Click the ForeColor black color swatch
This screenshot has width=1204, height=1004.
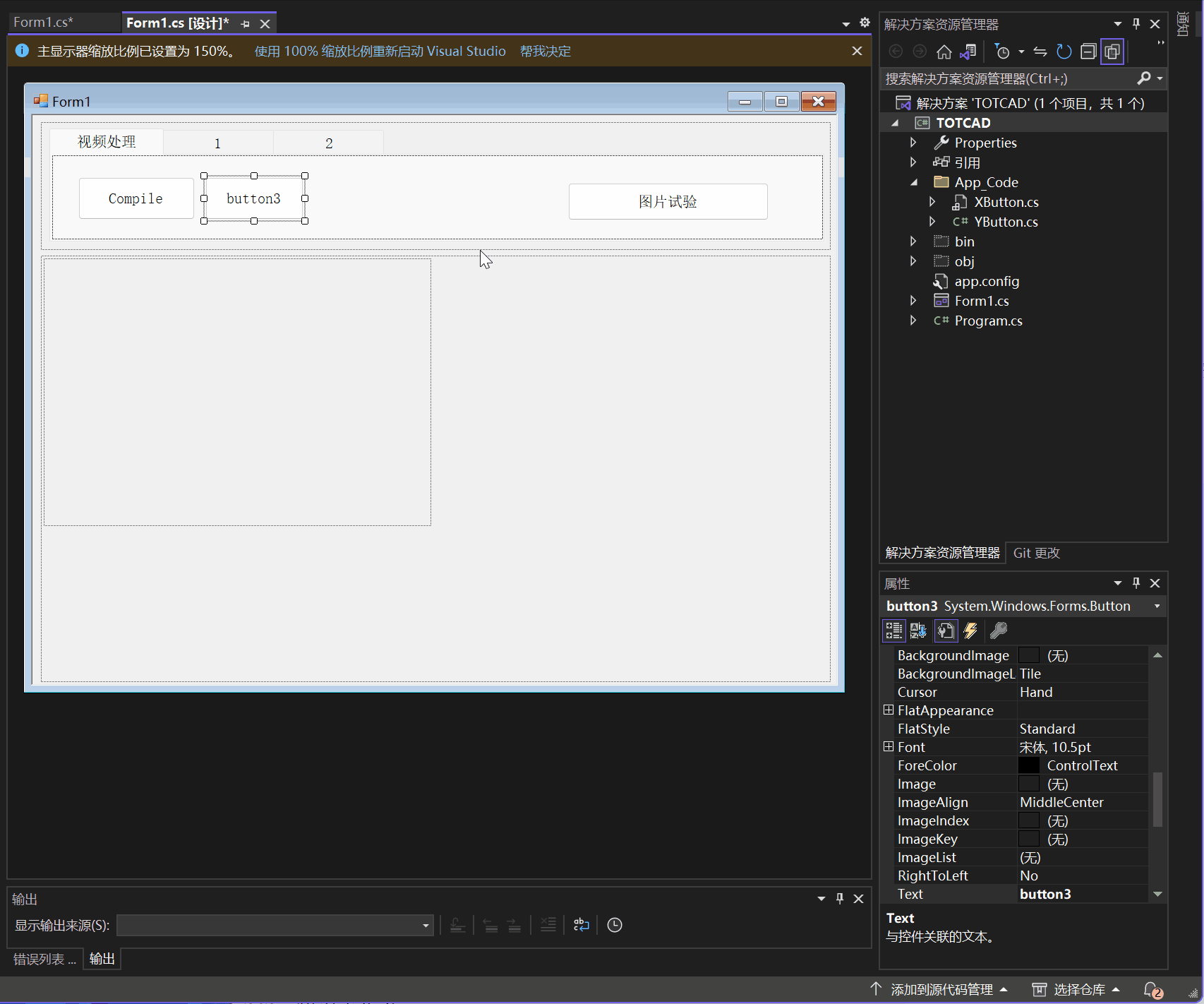coord(1029,765)
